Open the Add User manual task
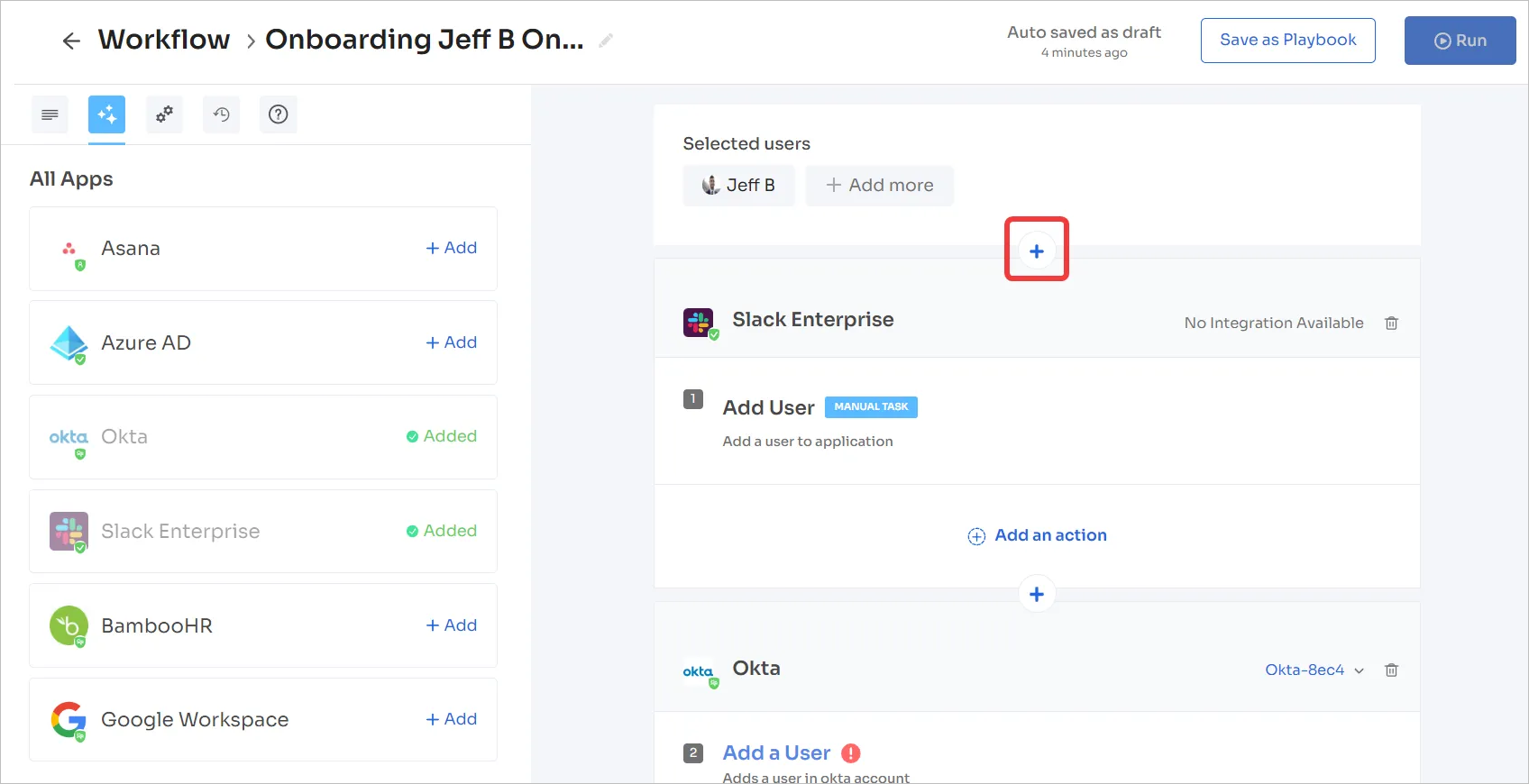Image resolution: width=1529 pixels, height=784 pixels. (769, 407)
